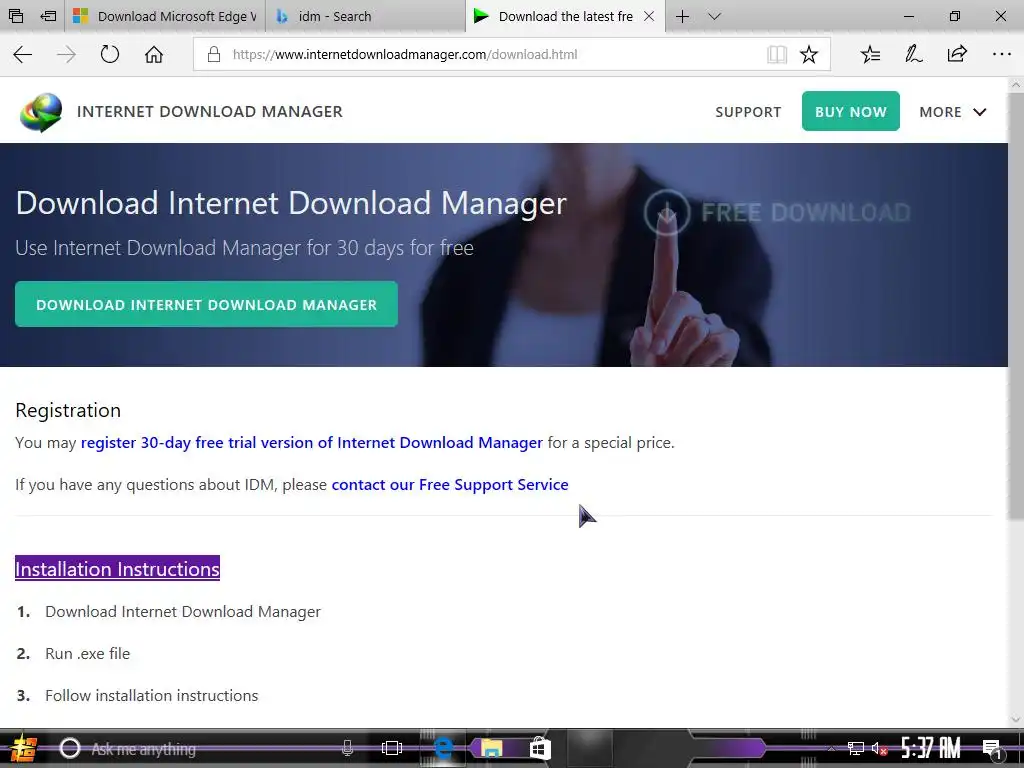1024x768 pixels.
Task: Click DOWNLOAD INTERNET DOWNLOAD MANAGER button
Action: pyautogui.click(x=206, y=304)
